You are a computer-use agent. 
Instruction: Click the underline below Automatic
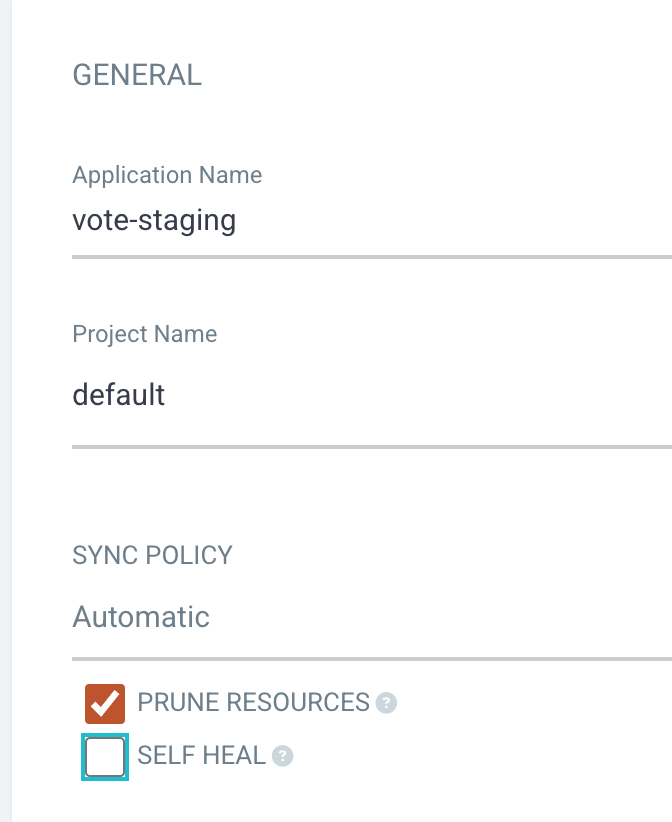tap(372, 659)
